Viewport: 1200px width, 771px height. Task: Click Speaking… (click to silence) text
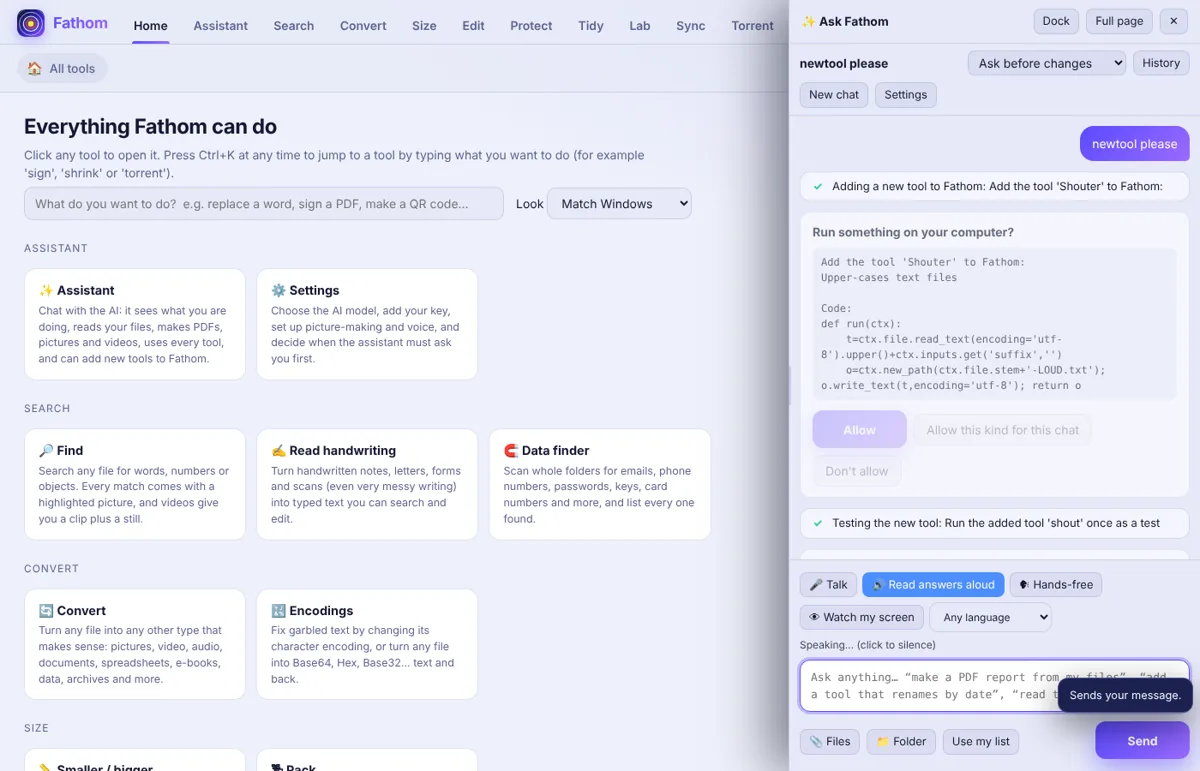coord(868,645)
